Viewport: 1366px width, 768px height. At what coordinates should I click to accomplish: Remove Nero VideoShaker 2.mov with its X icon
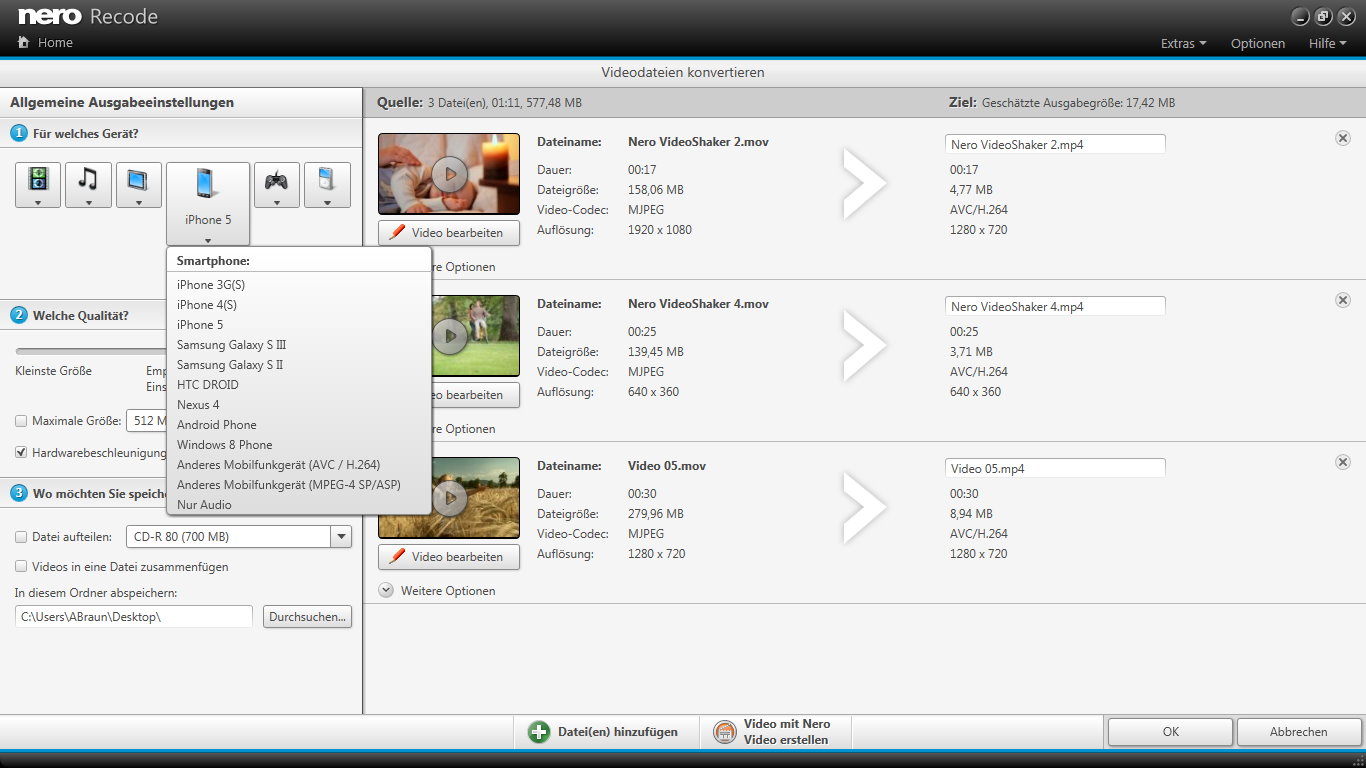1343,138
